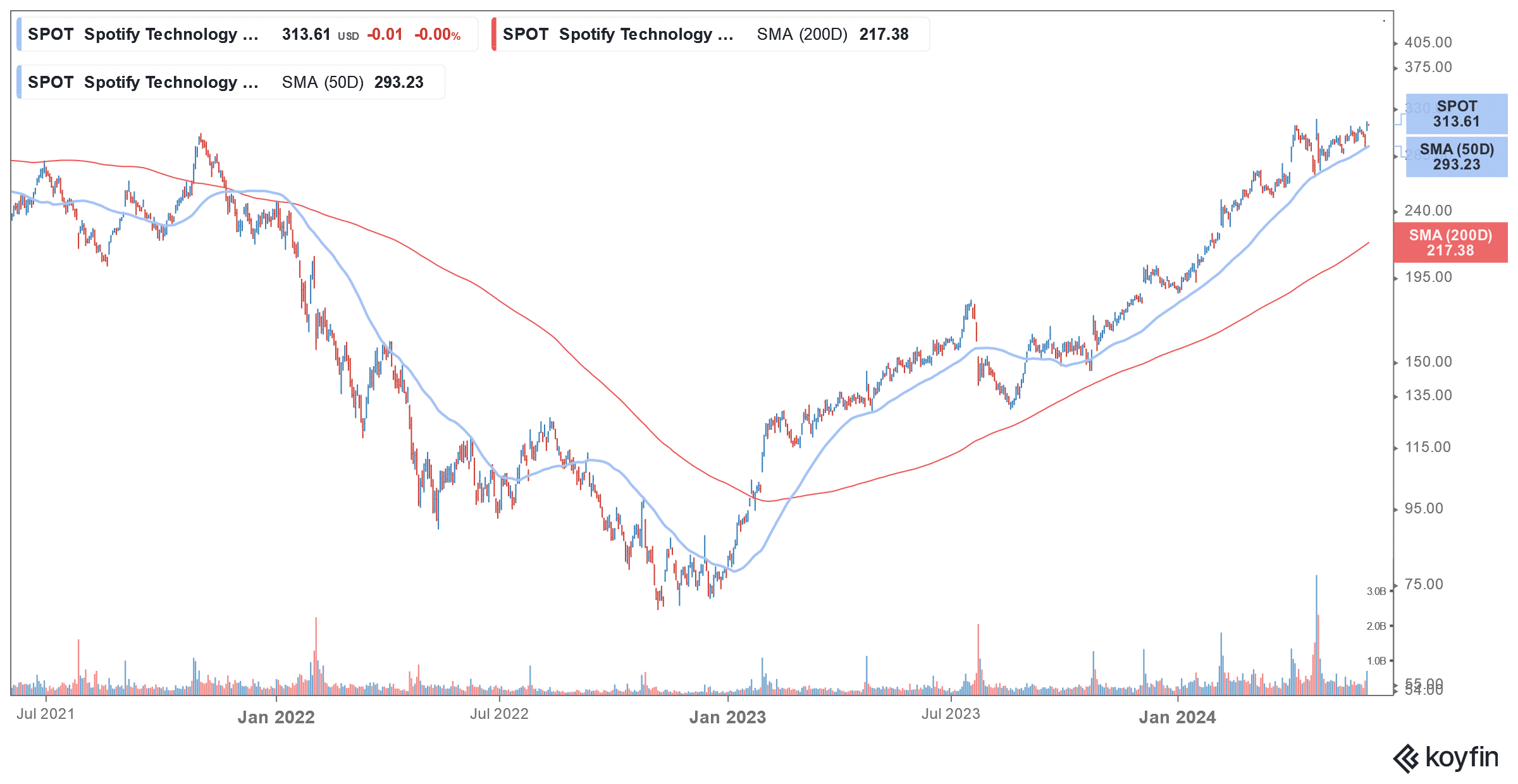Image resolution: width=1518 pixels, height=784 pixels.
Task: Click the 405.00 price axis value
Action: click(x=1428, y=42)
